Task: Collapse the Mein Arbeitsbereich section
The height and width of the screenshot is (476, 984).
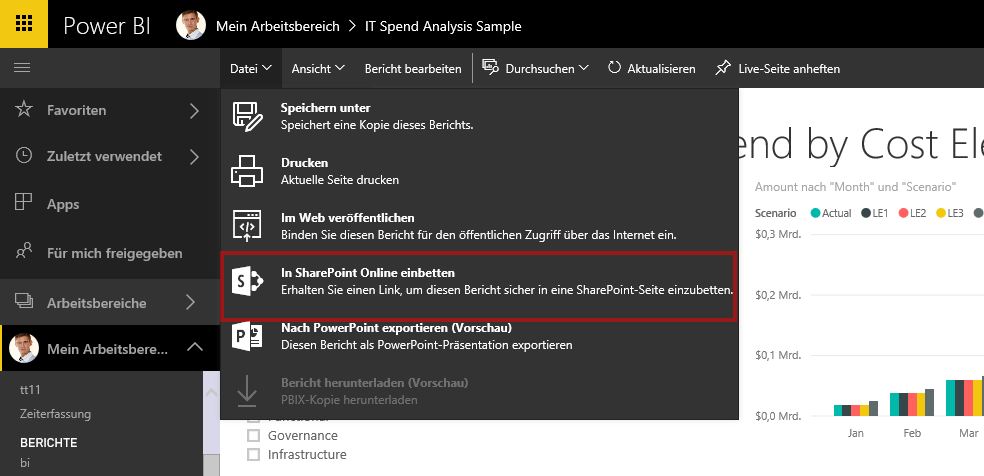Action: pos(194,348)
